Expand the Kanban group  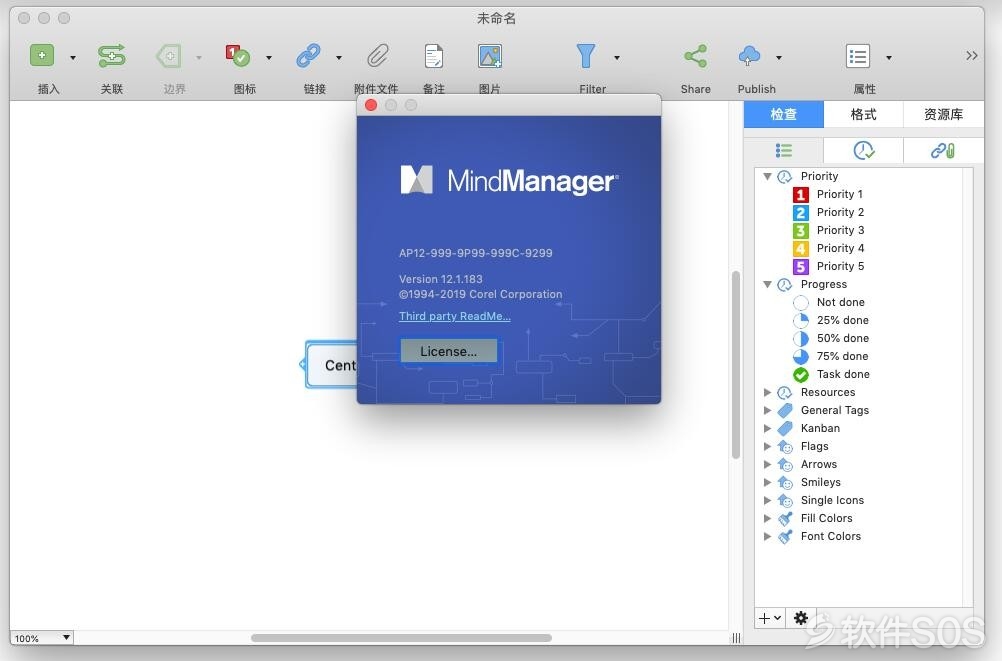[767, 428]
